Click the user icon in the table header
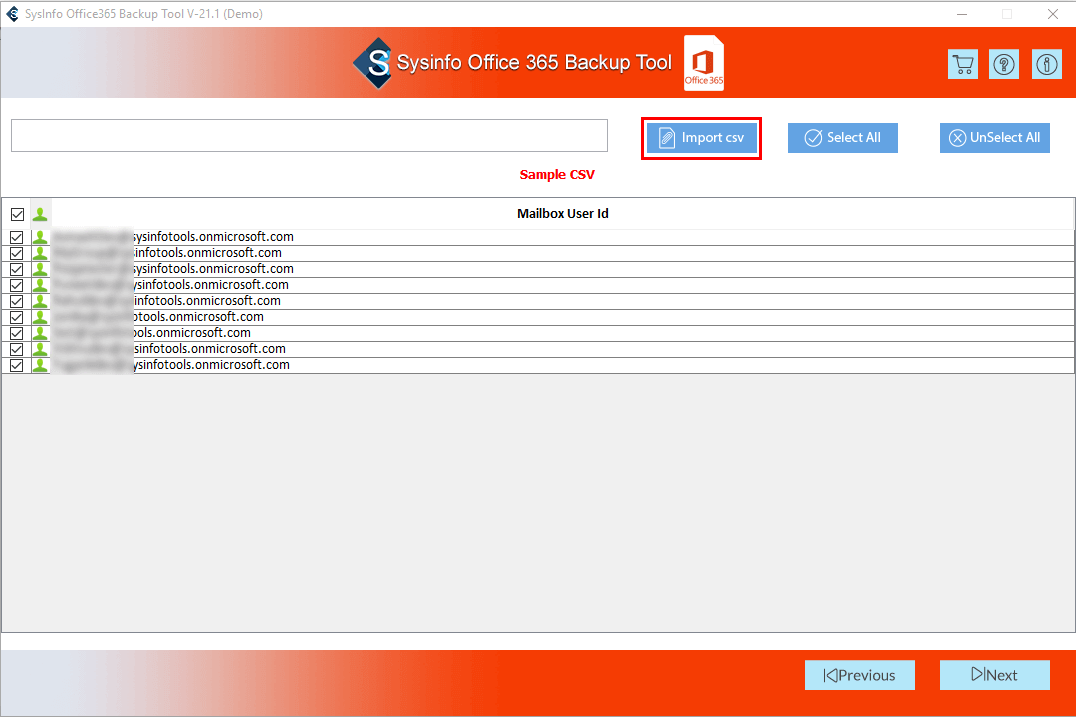Image resolution: width=1076 pixels, height=717 pixels. pos(40,214)
